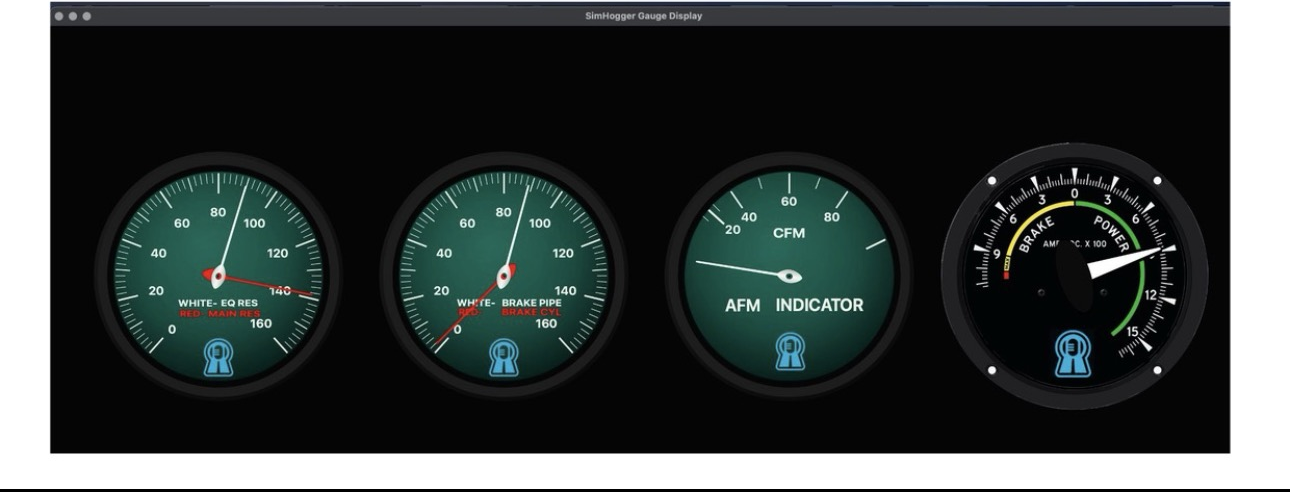Click the needle hub on Brake Pipe gauge
The width and height of the screenshot is (1290, 492).
click(x=505, y=276)
